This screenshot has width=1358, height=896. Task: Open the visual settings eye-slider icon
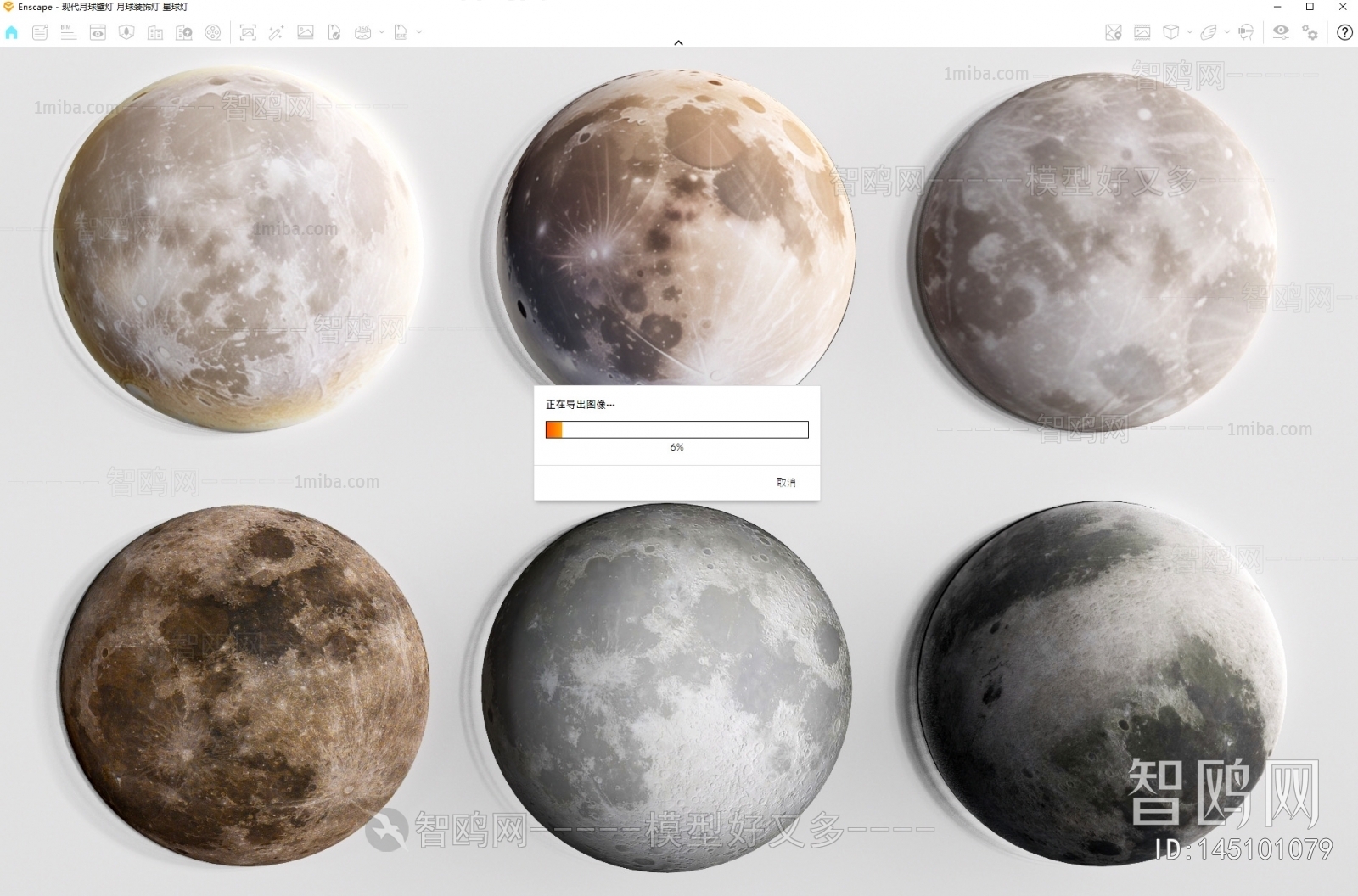click(1281, 32)
